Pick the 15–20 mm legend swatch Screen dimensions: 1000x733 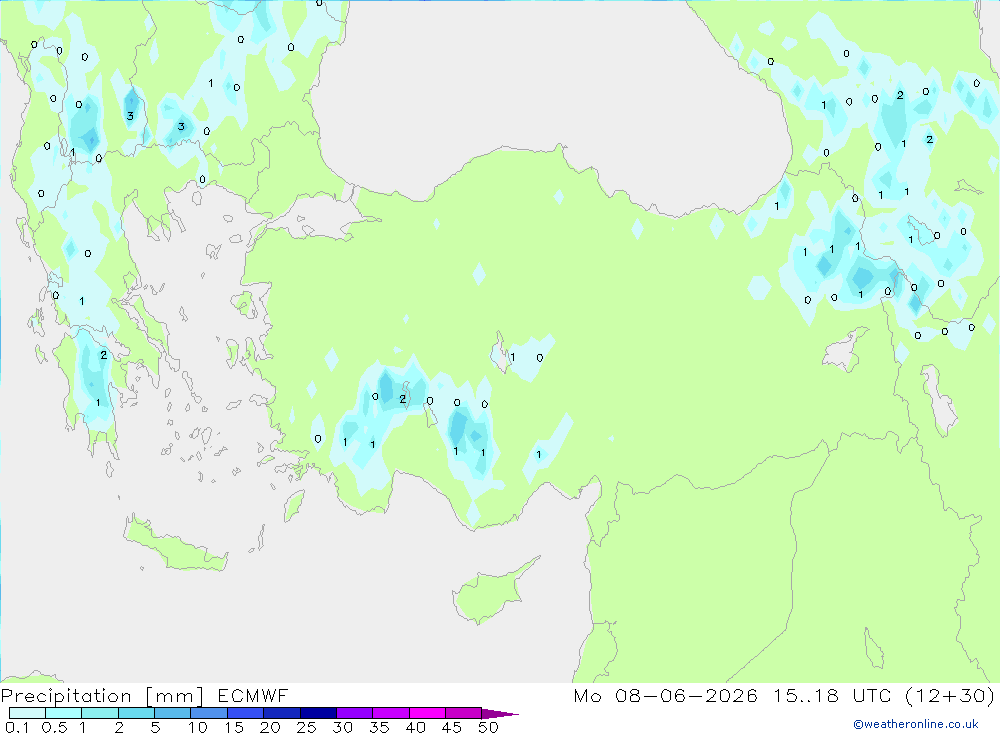click(245, 713)
